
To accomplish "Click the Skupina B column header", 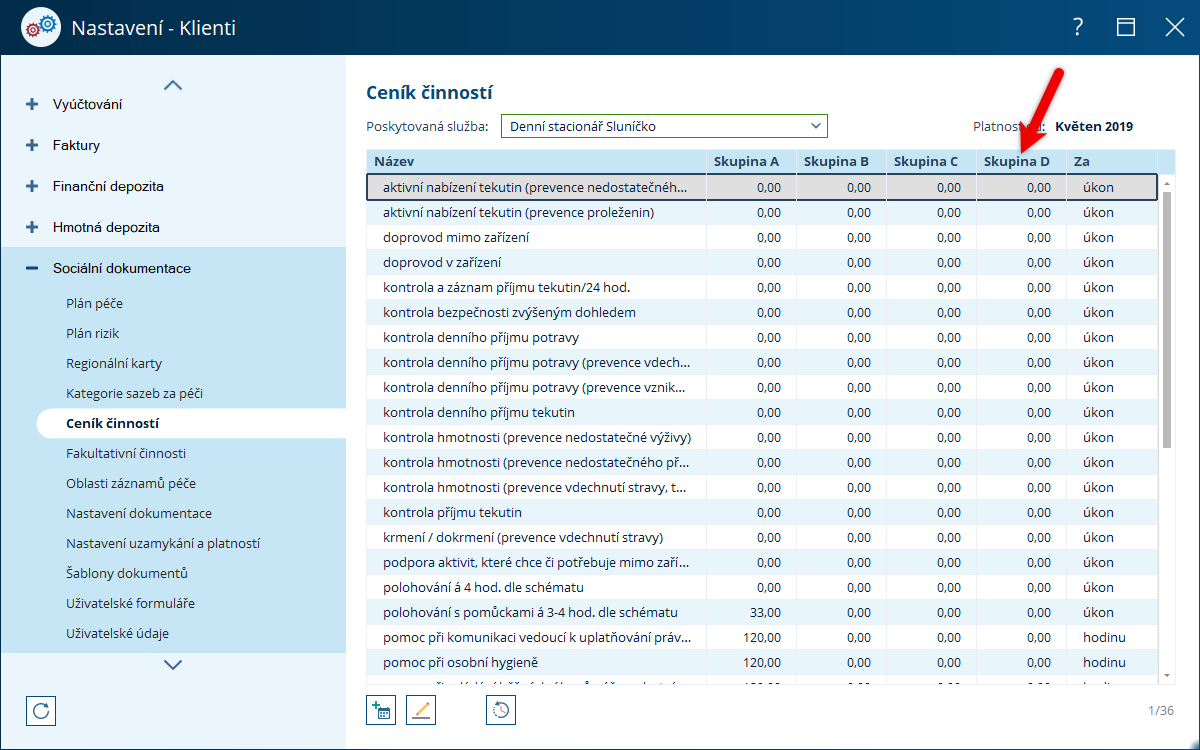I will 841,161.
